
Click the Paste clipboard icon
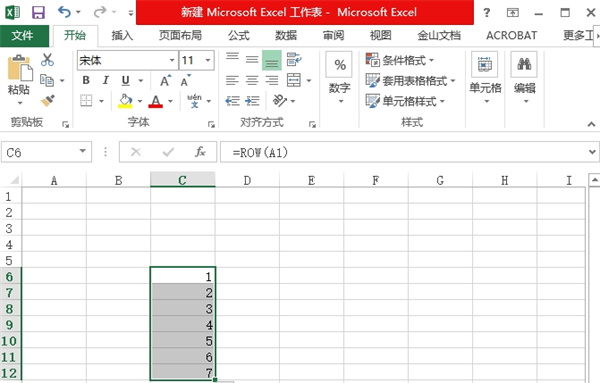click(x=20, y=67)
